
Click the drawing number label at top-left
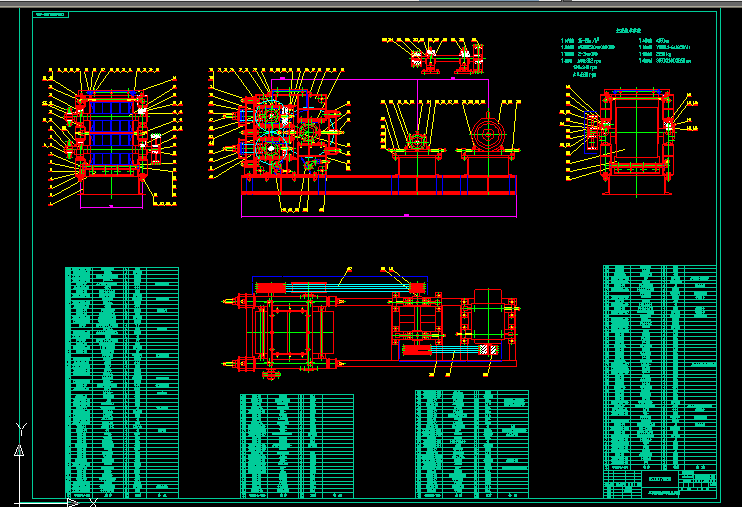[x=51, y=17]
